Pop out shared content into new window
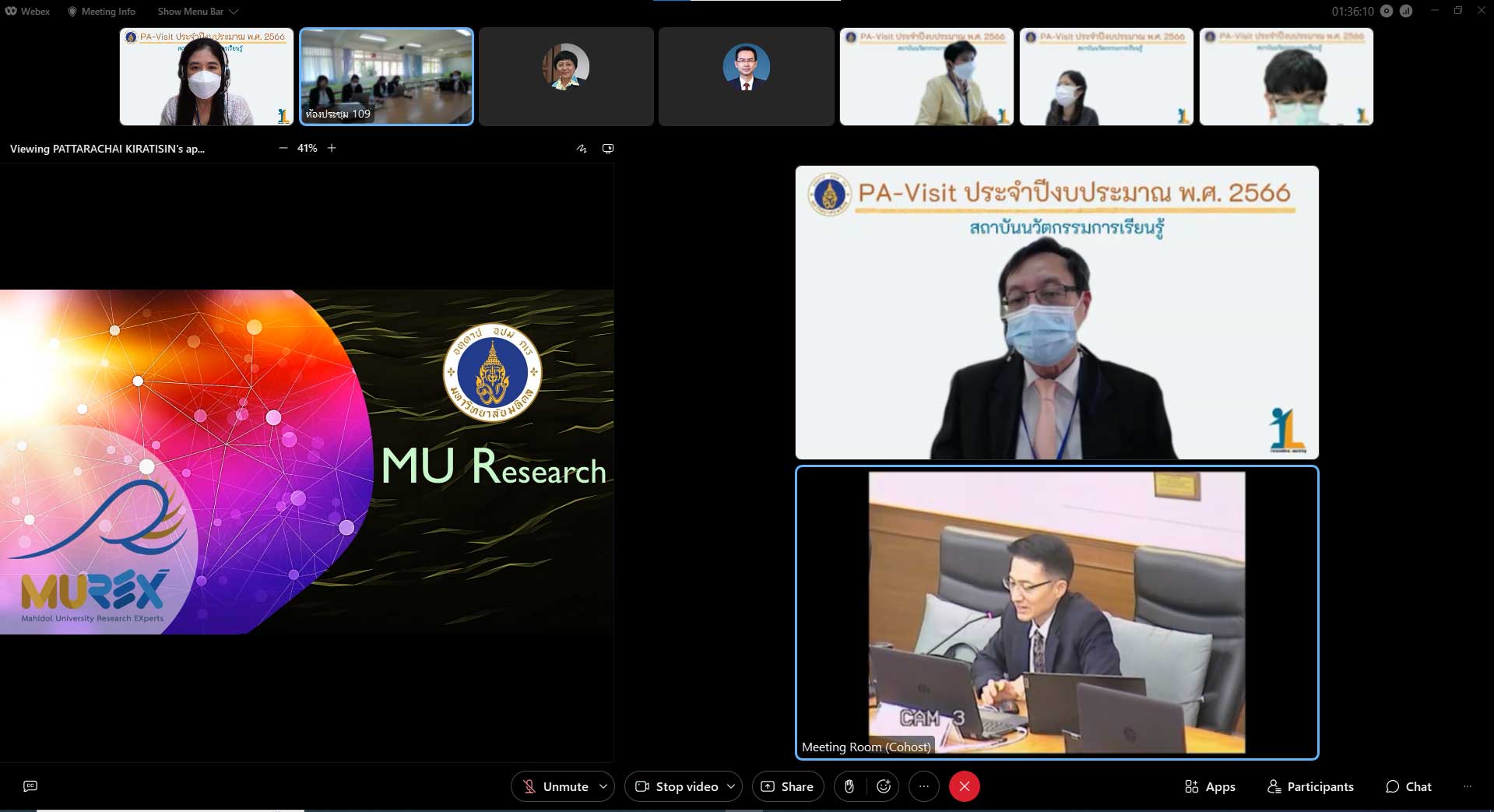This screenshot has width=1494, height=812. [x=608, y=149]
